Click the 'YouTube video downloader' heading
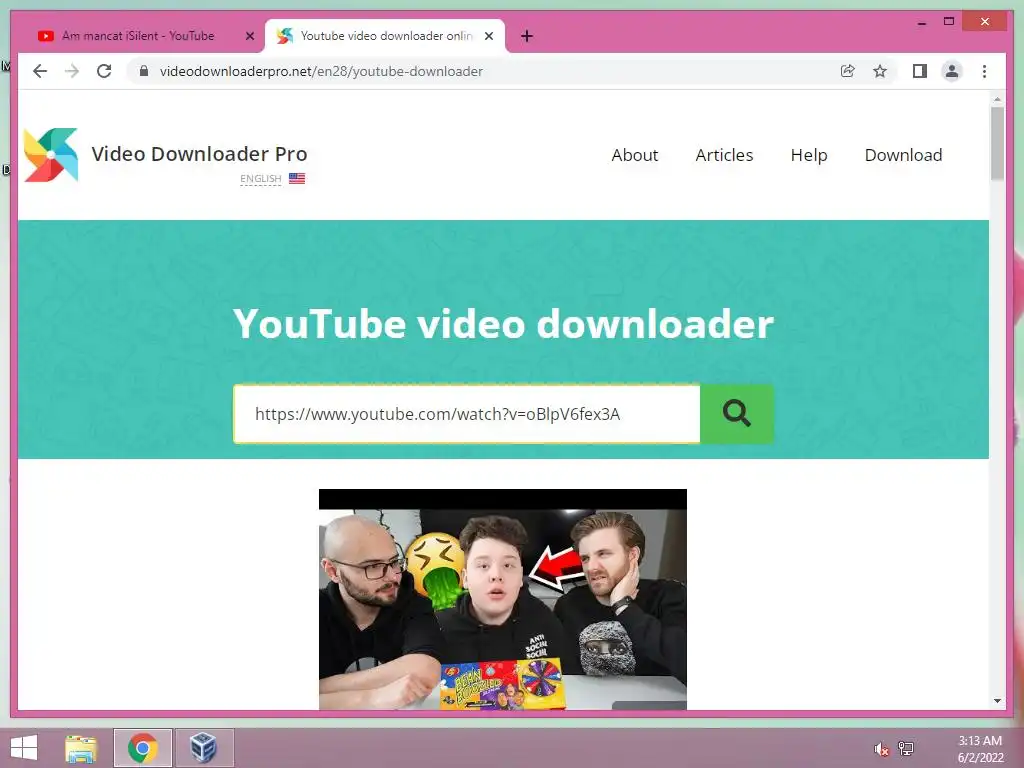Viewport: 1024px width, 768px height. point(504,324)
